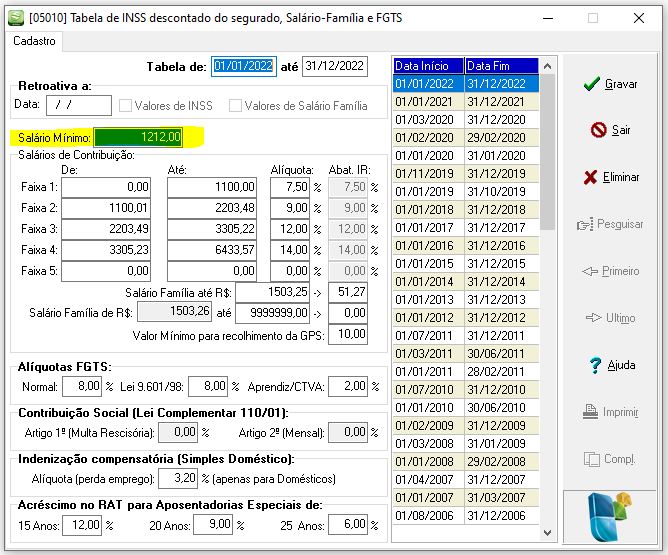Select the row starting 01/01/2018
Image resolution: width=668 pixels, height=555 pixels.
click(x=466, y=210)
